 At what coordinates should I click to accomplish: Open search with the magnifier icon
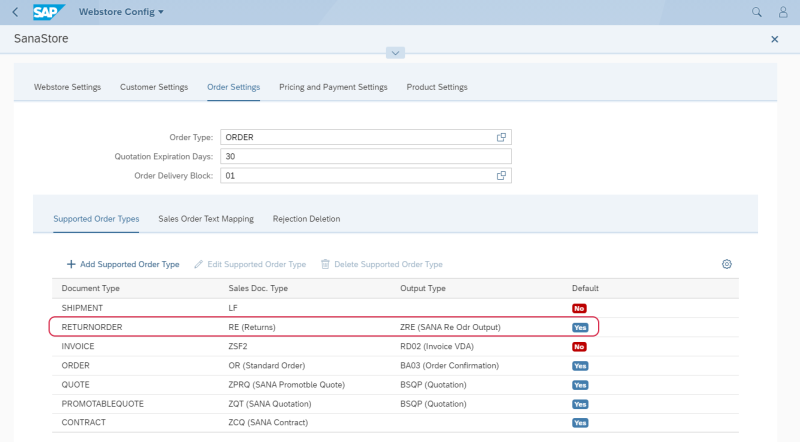[x=757, y=12]
